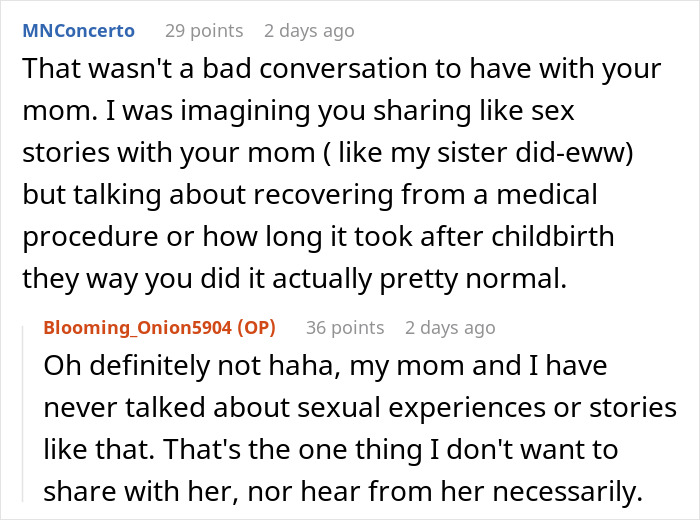Click the word "procedure" in the first comment
The height and width of the screenshot is (520, 700).
pos(90,237)
